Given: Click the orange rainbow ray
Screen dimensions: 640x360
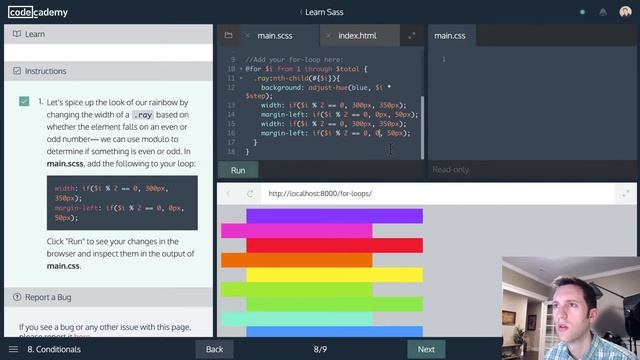Looking at the screenshot, I should click(x=297, y=260).
